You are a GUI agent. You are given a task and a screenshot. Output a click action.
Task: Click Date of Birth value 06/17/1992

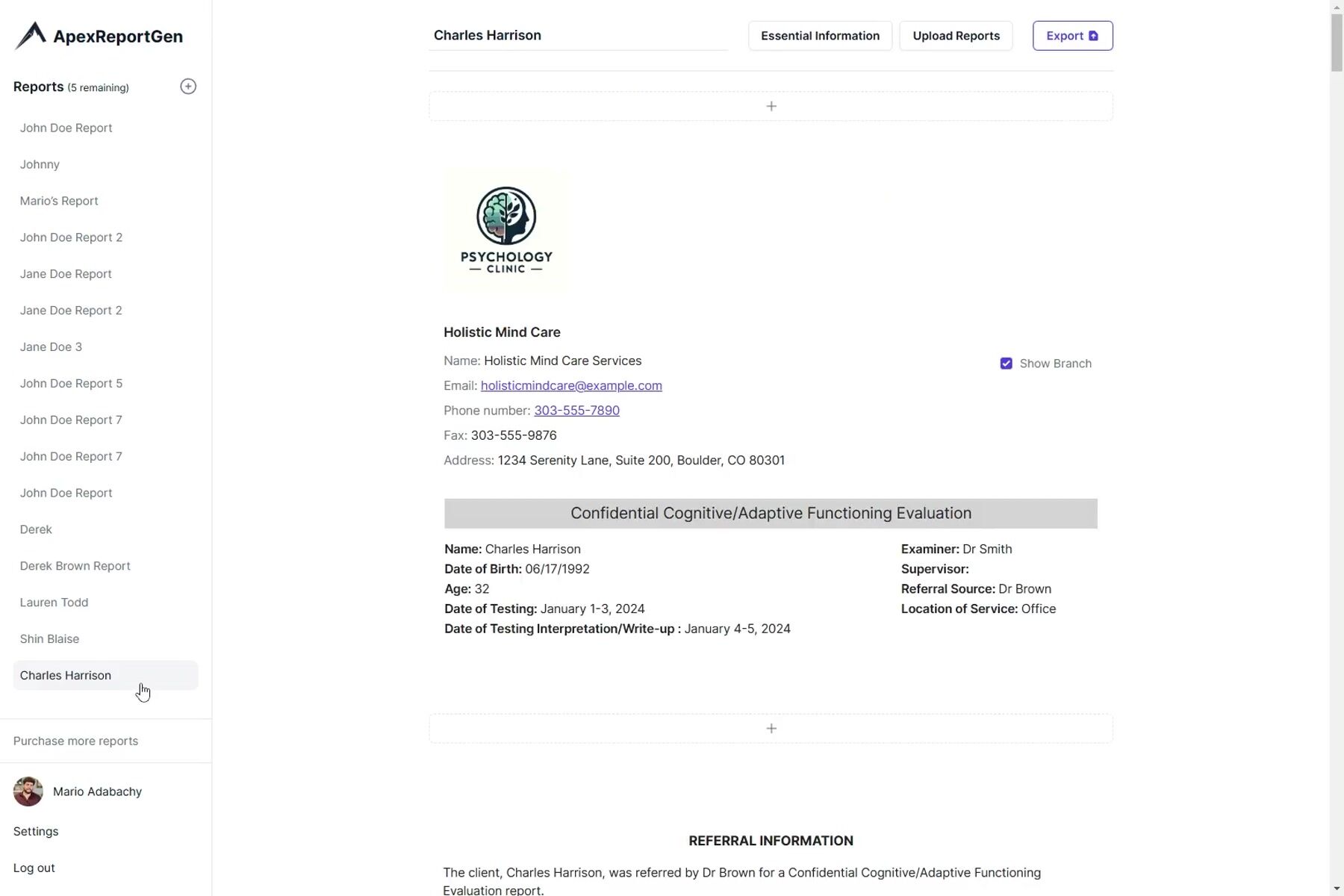[557, 569]
